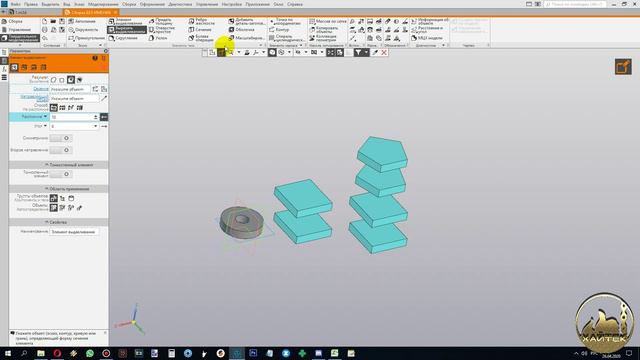Open the Угол value dropdown
This screenshot has height=360, width=640.
coord(96,127)
